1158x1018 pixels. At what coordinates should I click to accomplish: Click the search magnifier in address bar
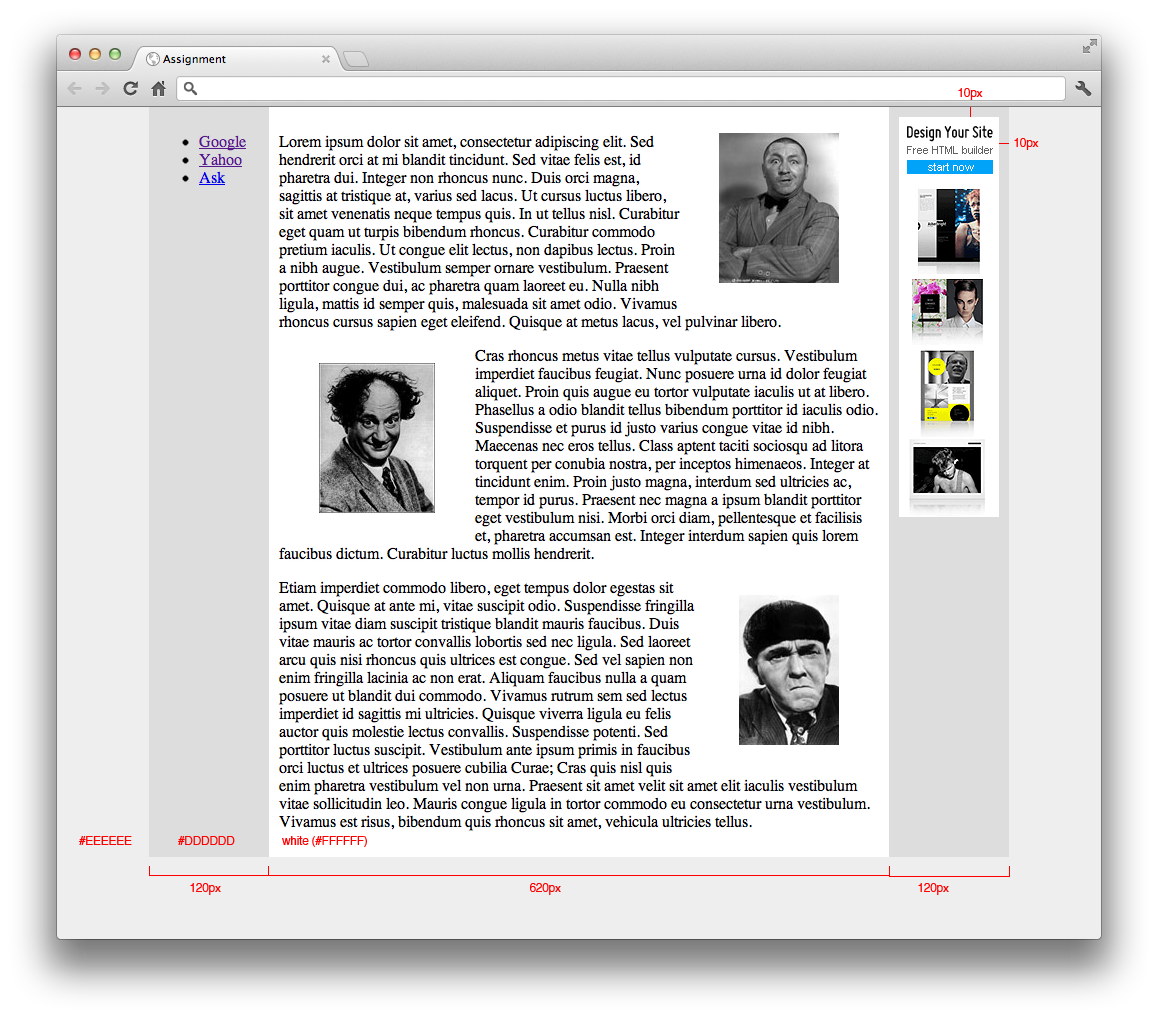pos(191,89)
